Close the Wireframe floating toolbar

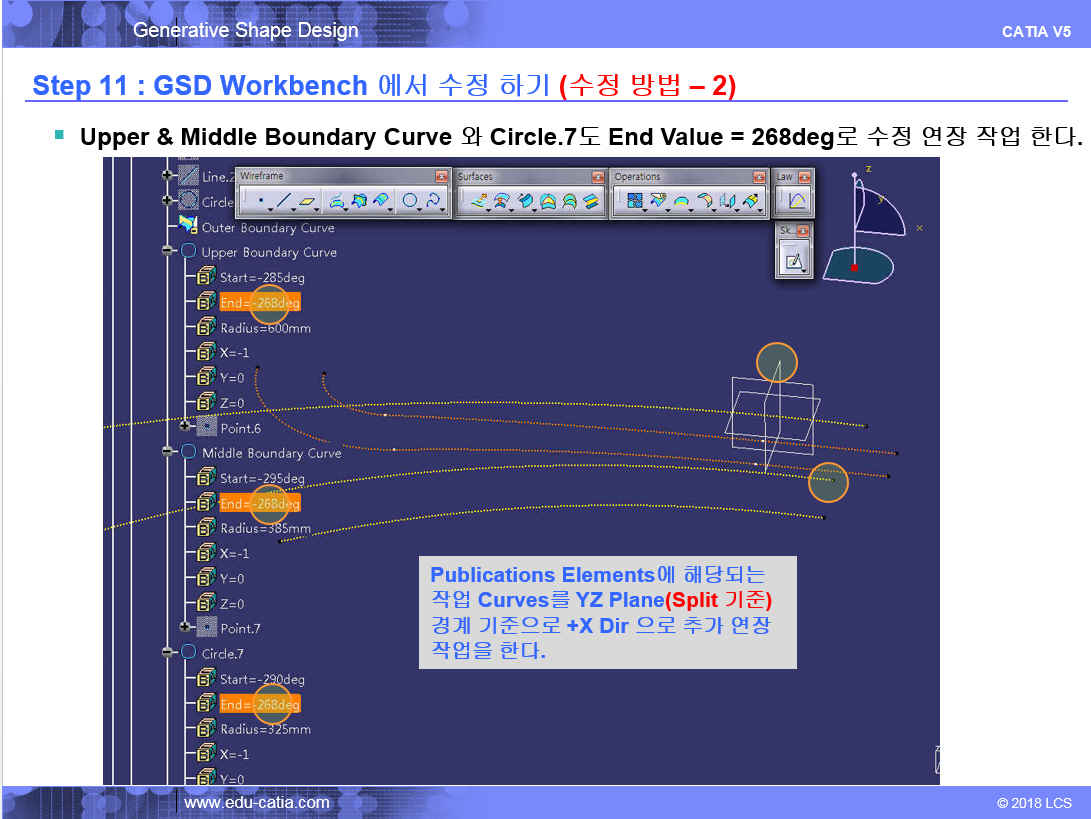click(441, 177)
